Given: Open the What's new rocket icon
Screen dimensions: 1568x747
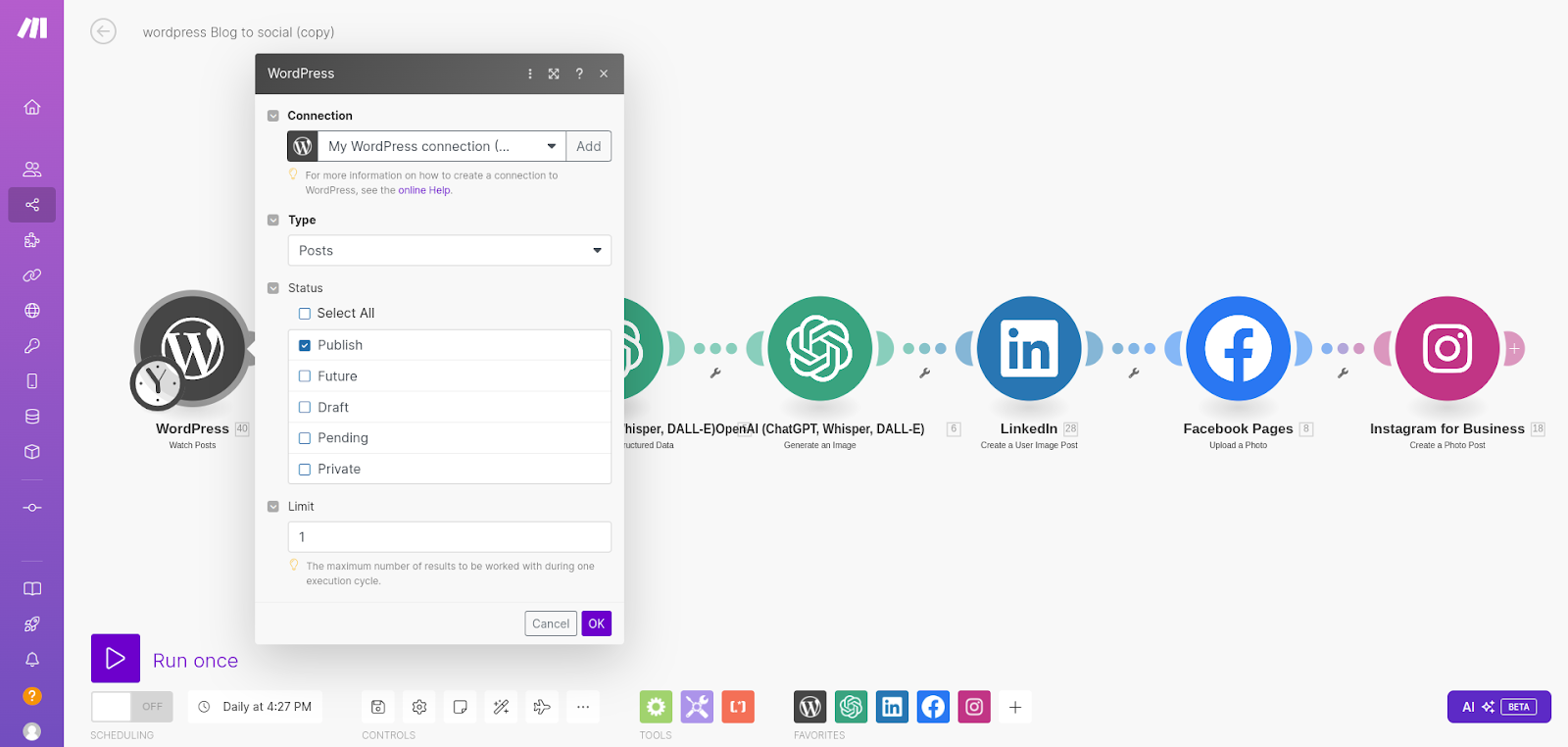Looking at the screenshot, I should click(x=32, y=624).
